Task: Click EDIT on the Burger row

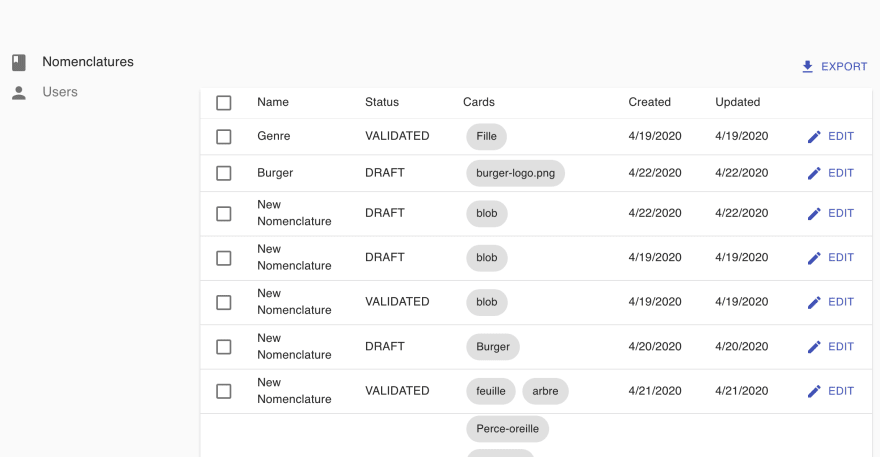Action: [831, 173]
